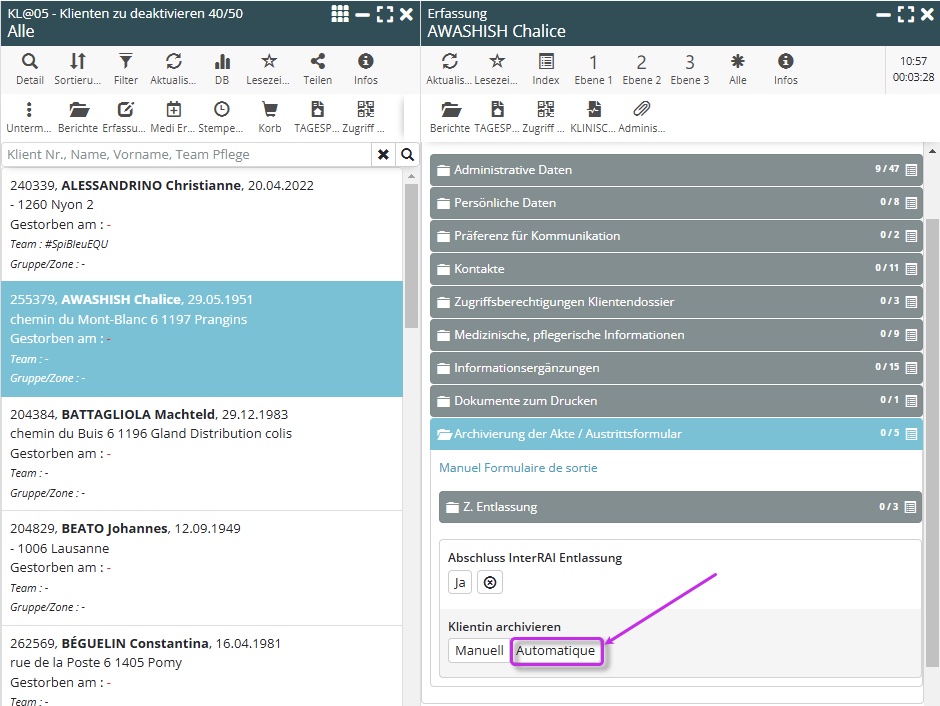The image size is (940, 706).
Task: Select the Automatique archive option
Action: coord(555,651)
